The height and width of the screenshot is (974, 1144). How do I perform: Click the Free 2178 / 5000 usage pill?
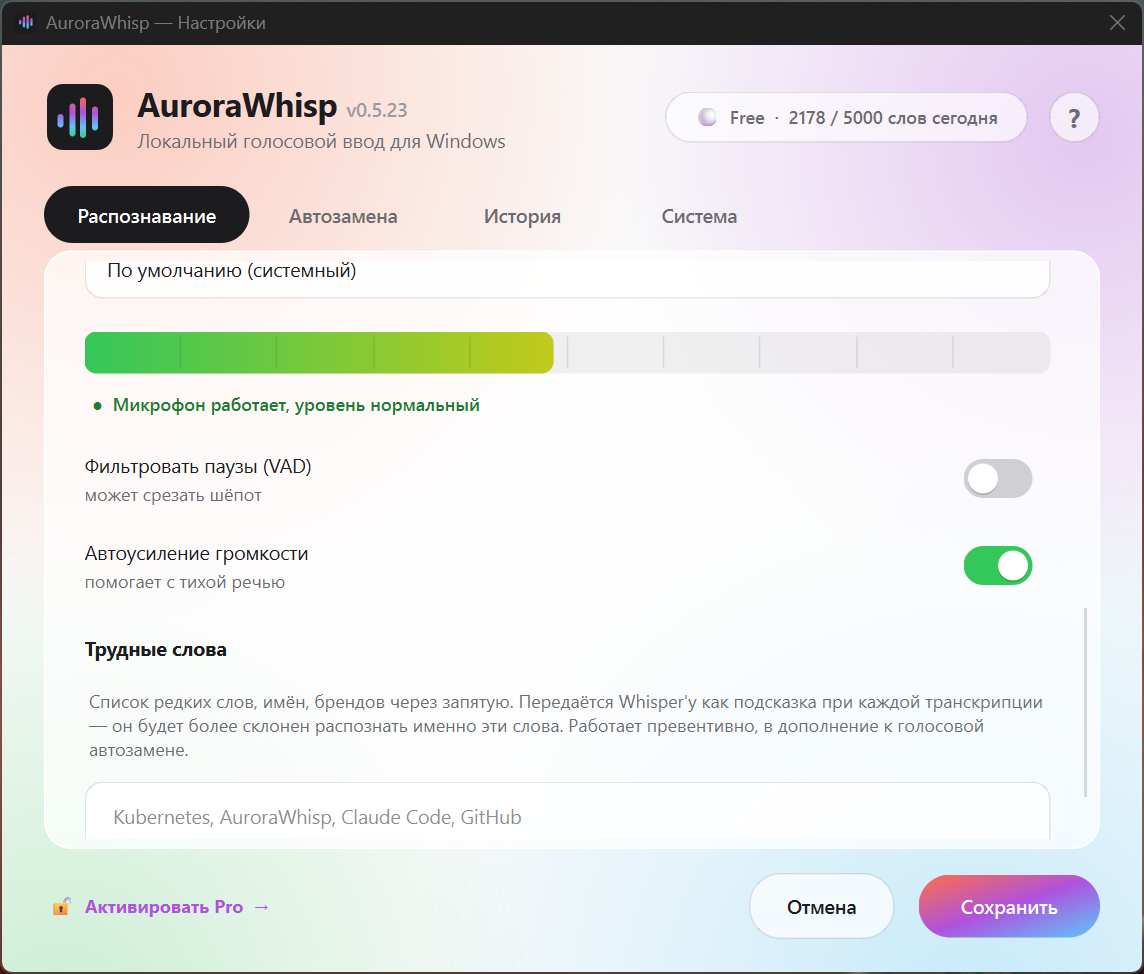[846, 117]
